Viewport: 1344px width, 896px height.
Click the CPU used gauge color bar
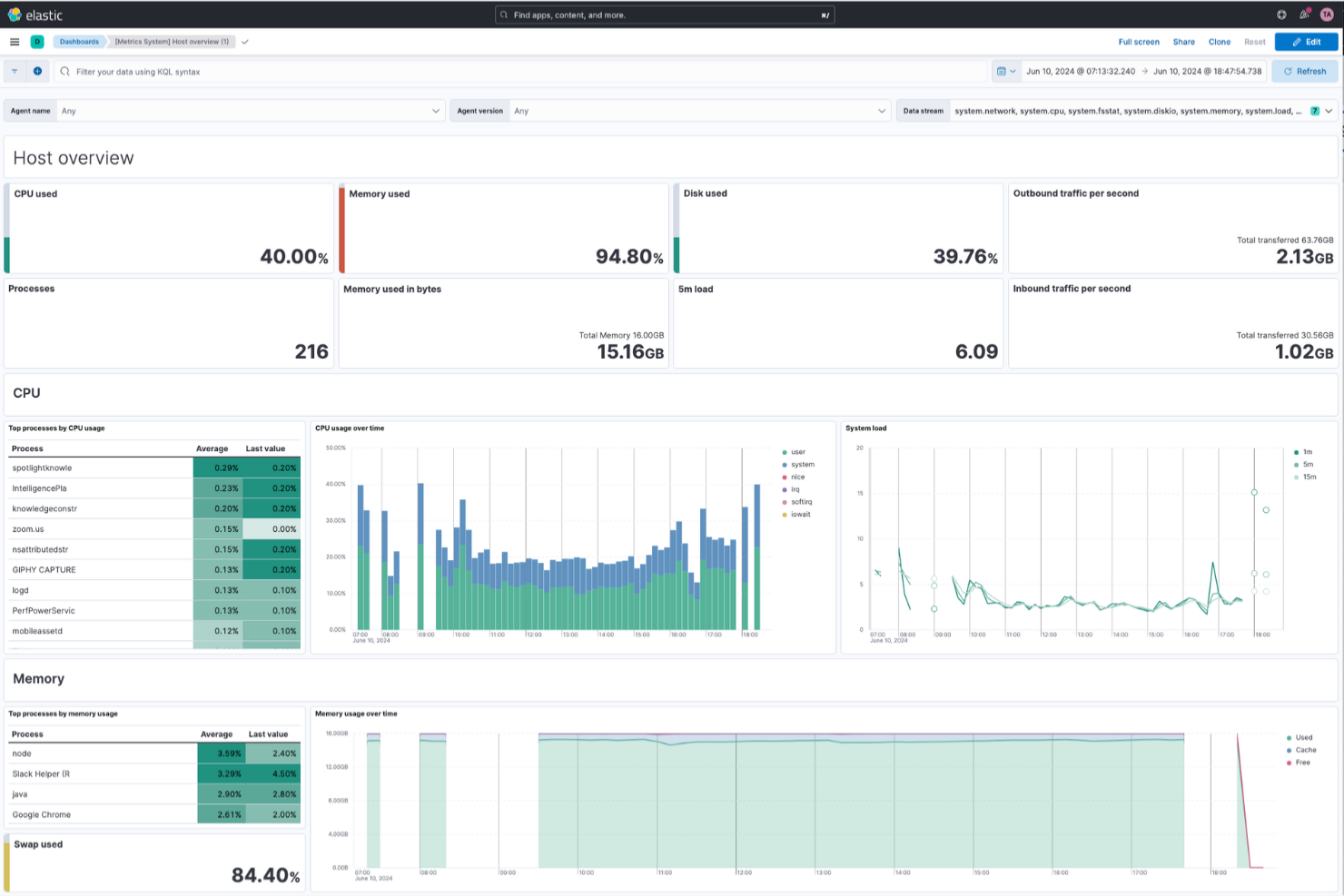(7, 229)
